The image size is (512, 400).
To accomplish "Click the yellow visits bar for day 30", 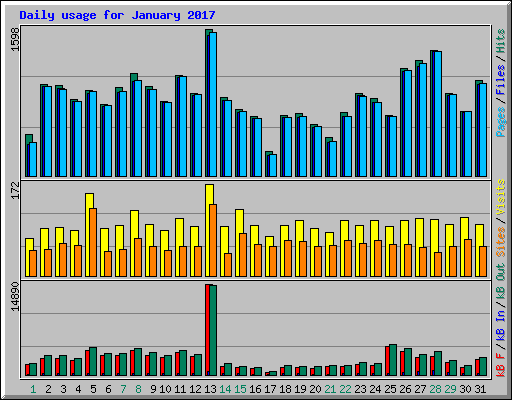I will 465,247.
